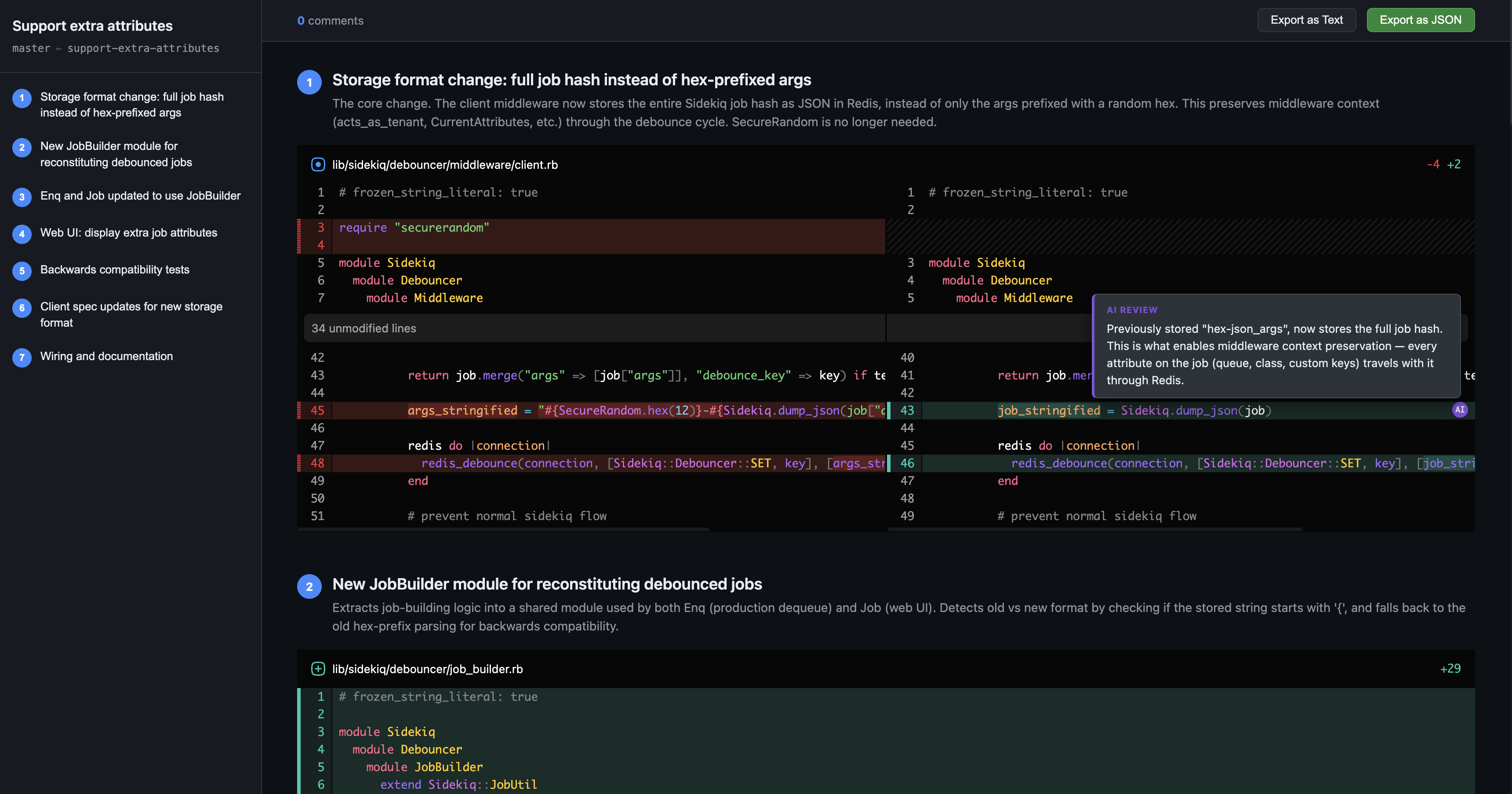Click the number 7 badge in sidebar

pos(22,357)
